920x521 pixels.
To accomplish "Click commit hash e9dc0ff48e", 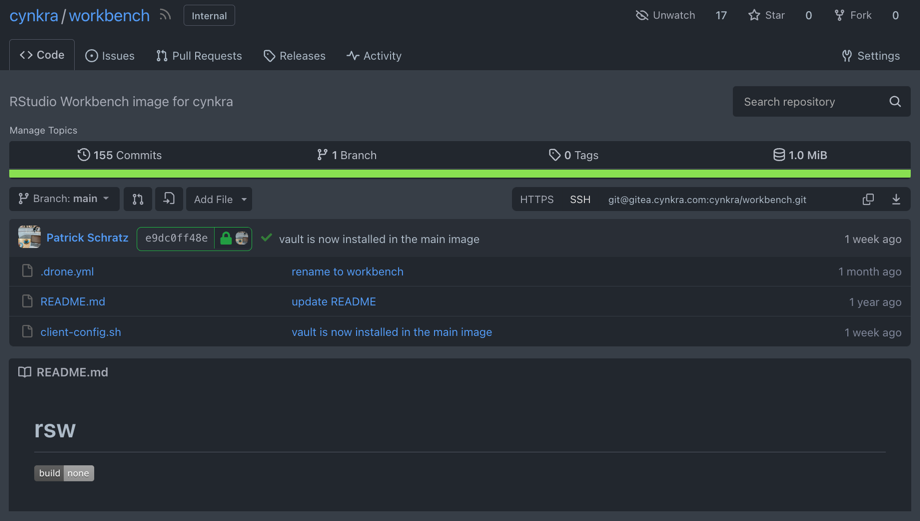I will pyautogui.click(x=176, y=238).
